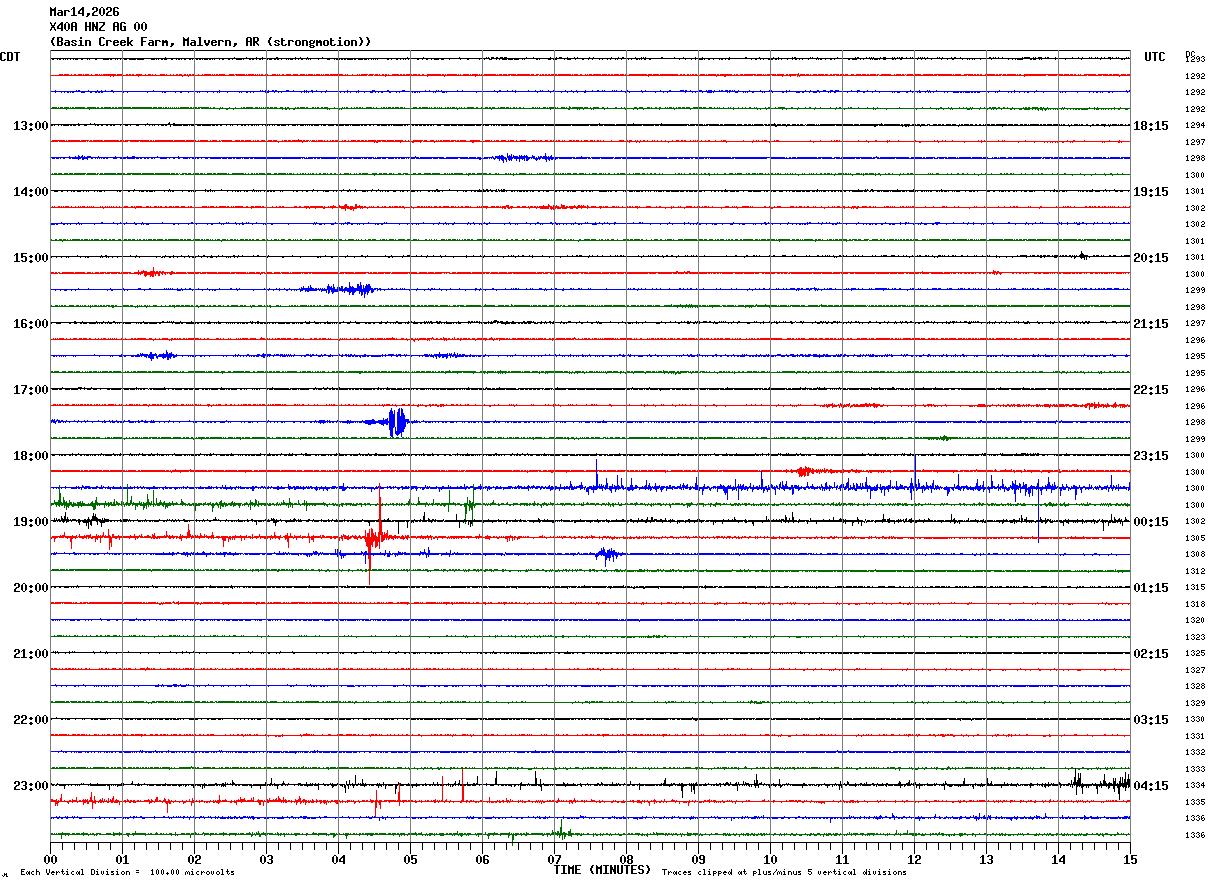Click DC value 1334
Viewport: 1210px width, 886px height.
pyautogui.click(x=1195, y=786)
